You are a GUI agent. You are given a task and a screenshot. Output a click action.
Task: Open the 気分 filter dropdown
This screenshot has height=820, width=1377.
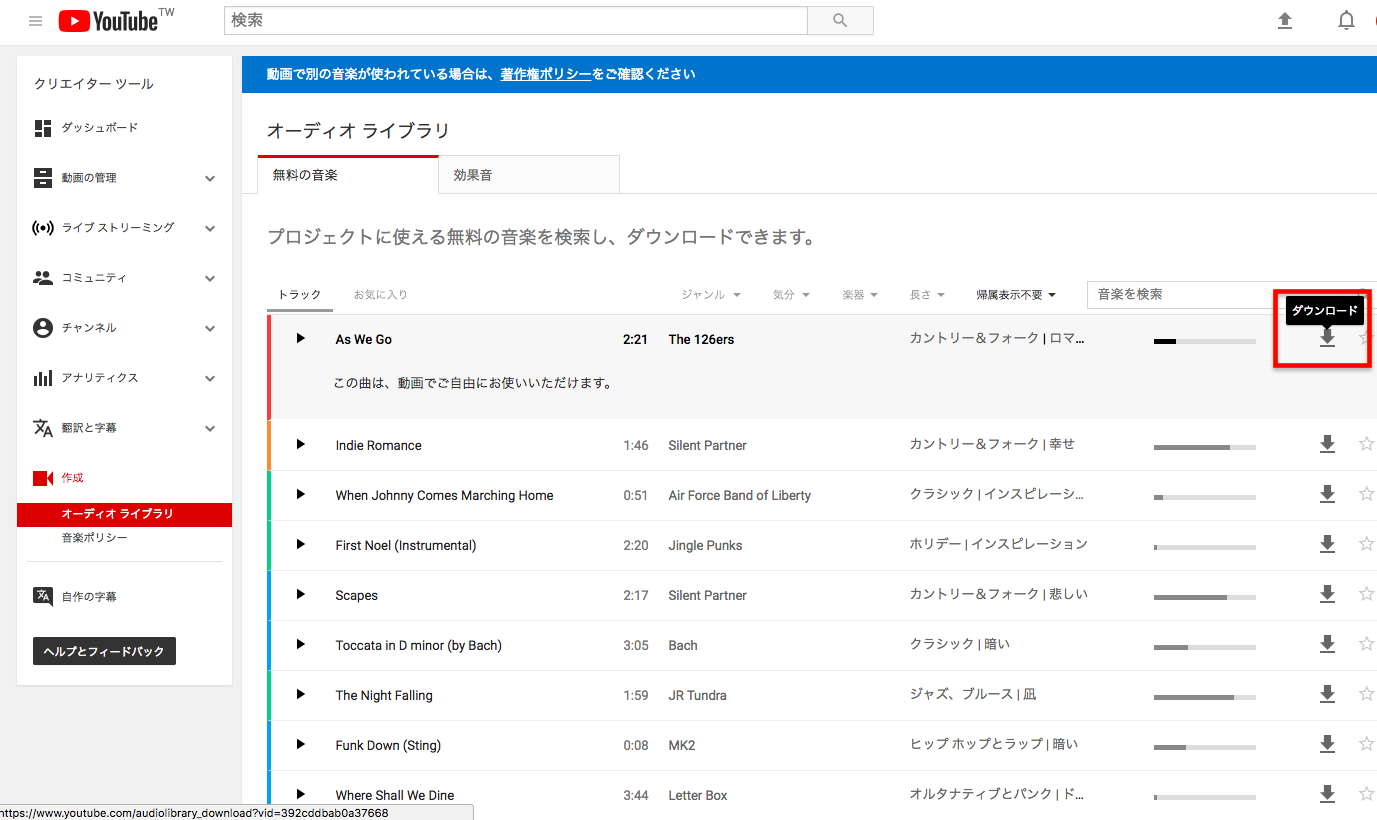point(791,295)
